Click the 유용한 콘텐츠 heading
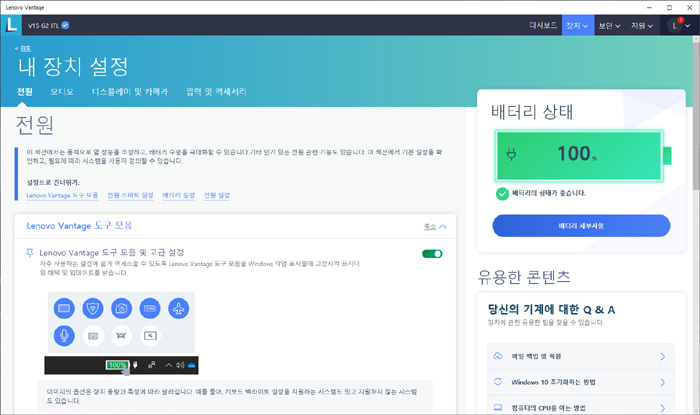700x415 pixels. (x=524, y=277)
